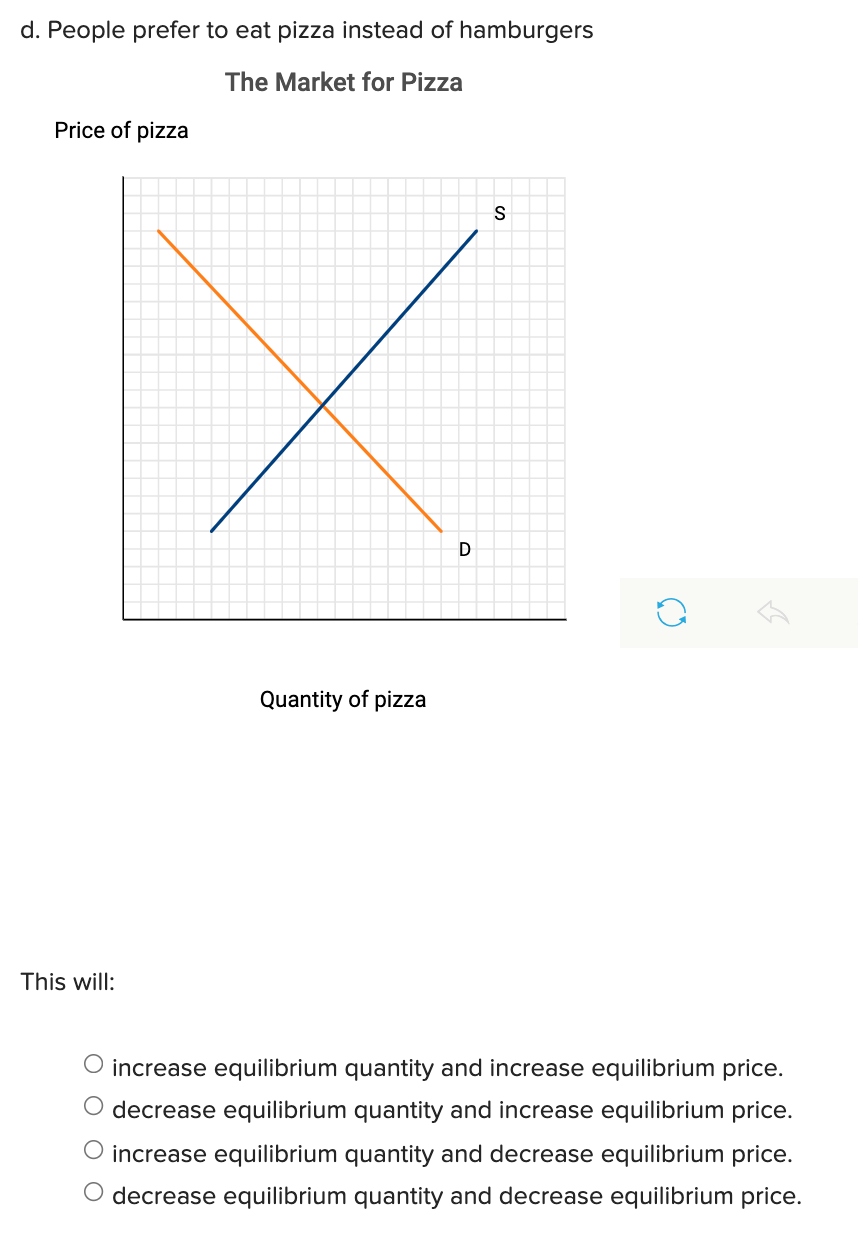Click the question text about pizza preference

pyautogui.click(x=306, y=30)
